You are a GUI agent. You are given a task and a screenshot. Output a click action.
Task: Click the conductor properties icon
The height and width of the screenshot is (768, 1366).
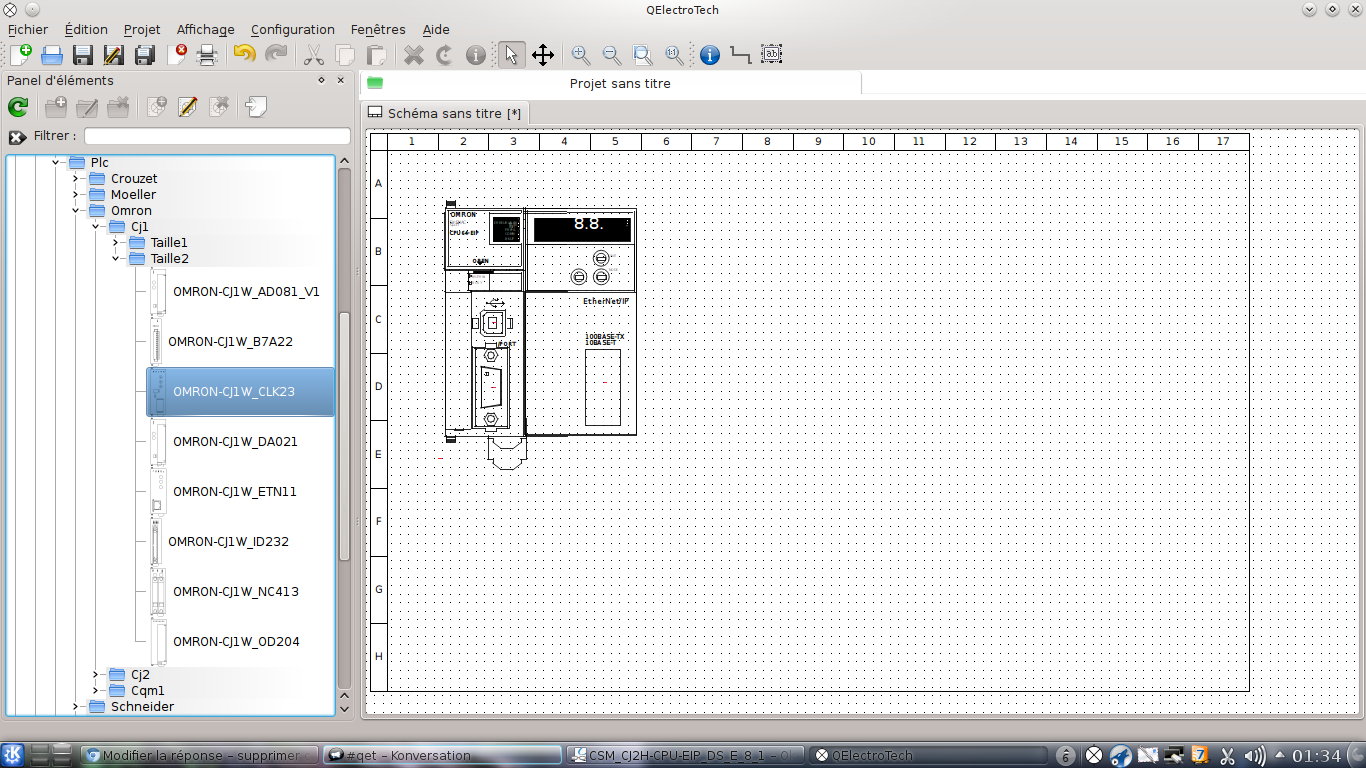pyautogui.click(x=740, y=55)
